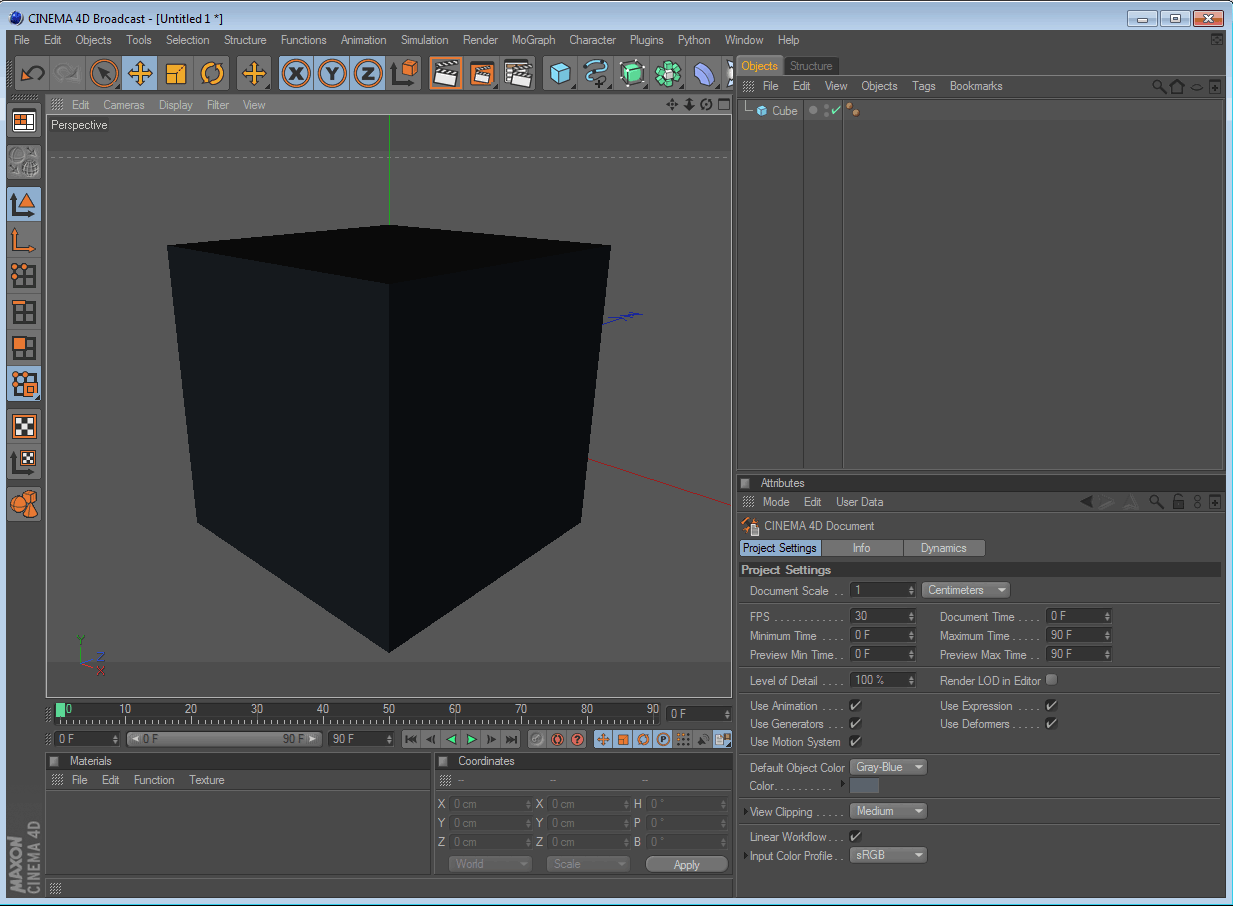Open the HyperNURBS generator icon
The width and height of the screenshot is (1233, 906).
632,73
